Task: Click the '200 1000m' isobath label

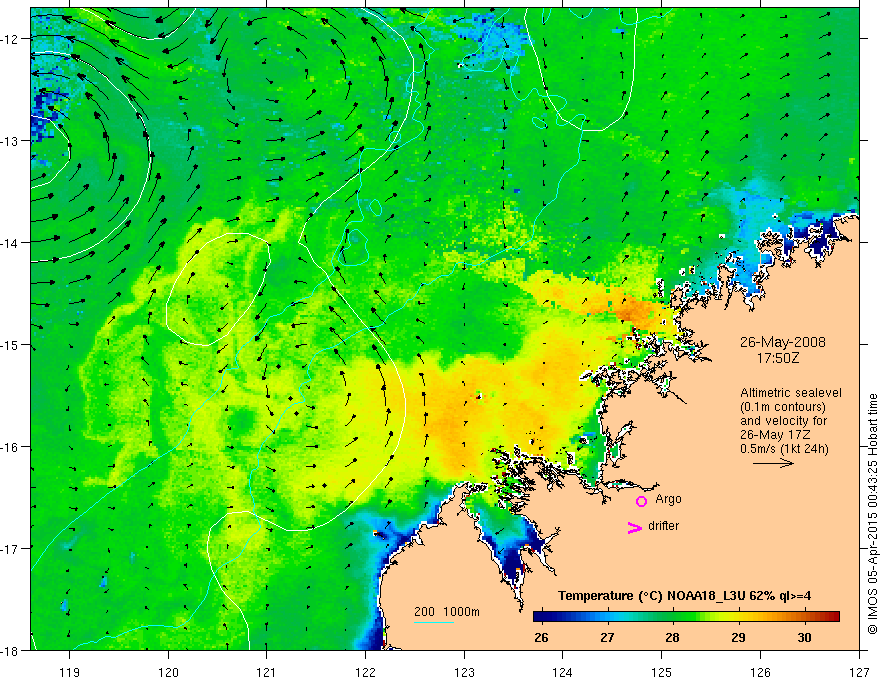Action: pyautogui.click(x=447, y=612)
